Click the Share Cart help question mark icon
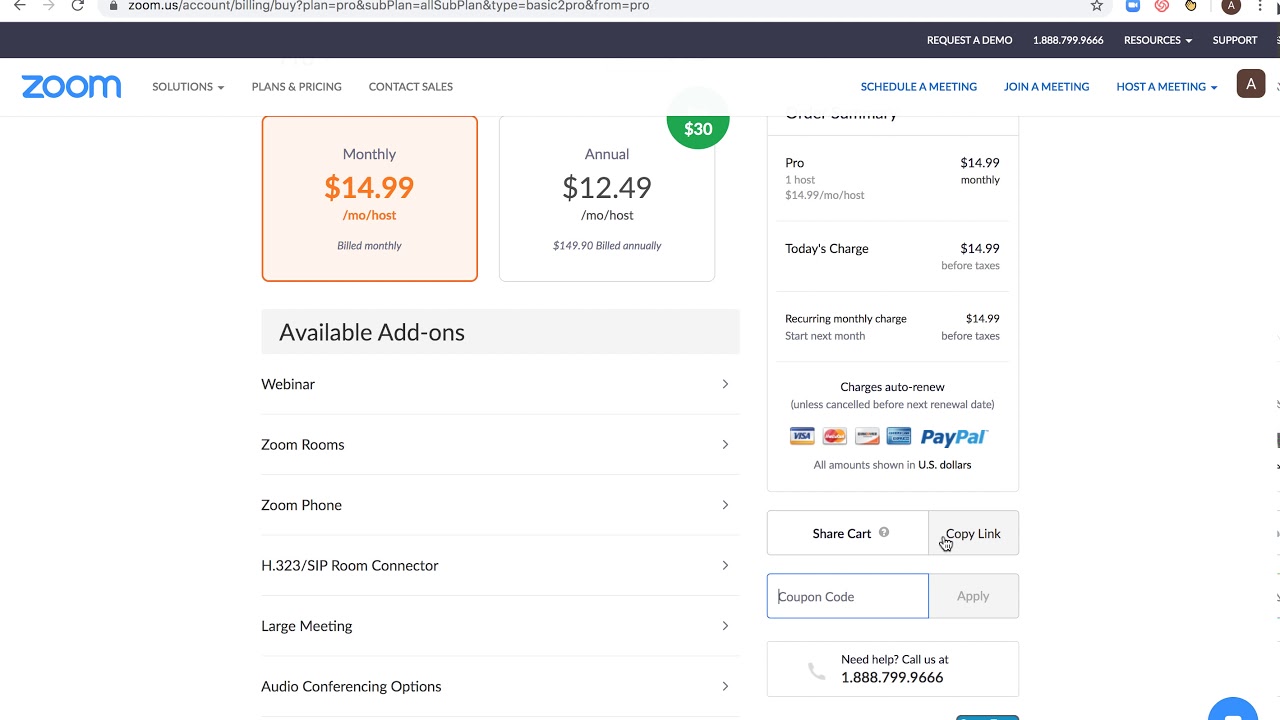The image size is (1280, 720). (x=884, y=533)
